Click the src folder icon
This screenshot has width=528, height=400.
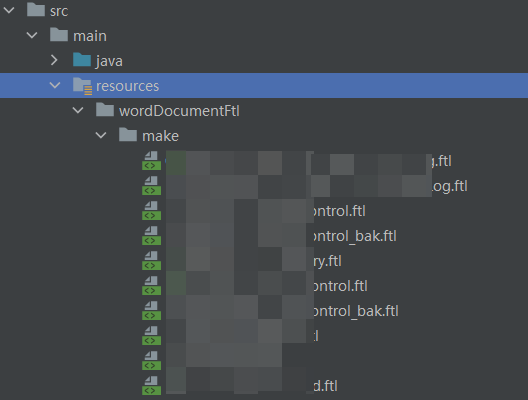click(x=36, y=9)
